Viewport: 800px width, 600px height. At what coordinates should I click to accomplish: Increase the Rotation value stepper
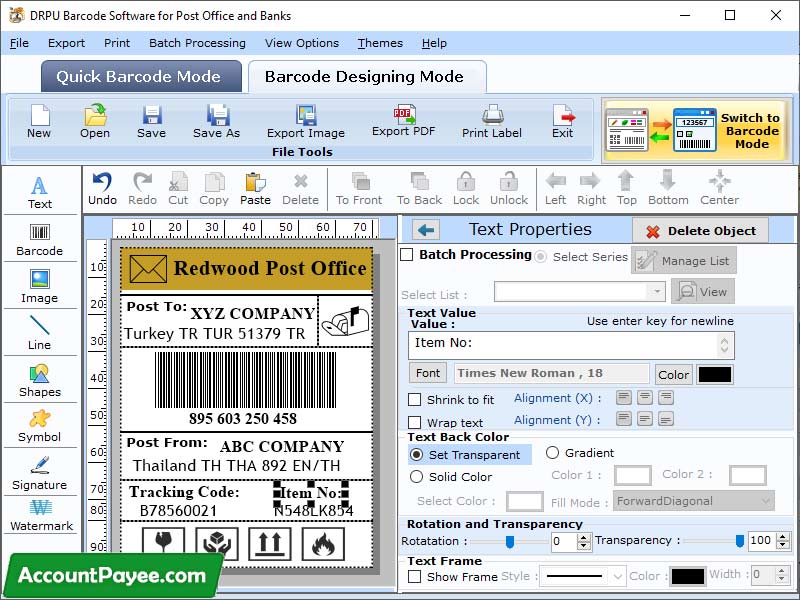pos(584,537)
